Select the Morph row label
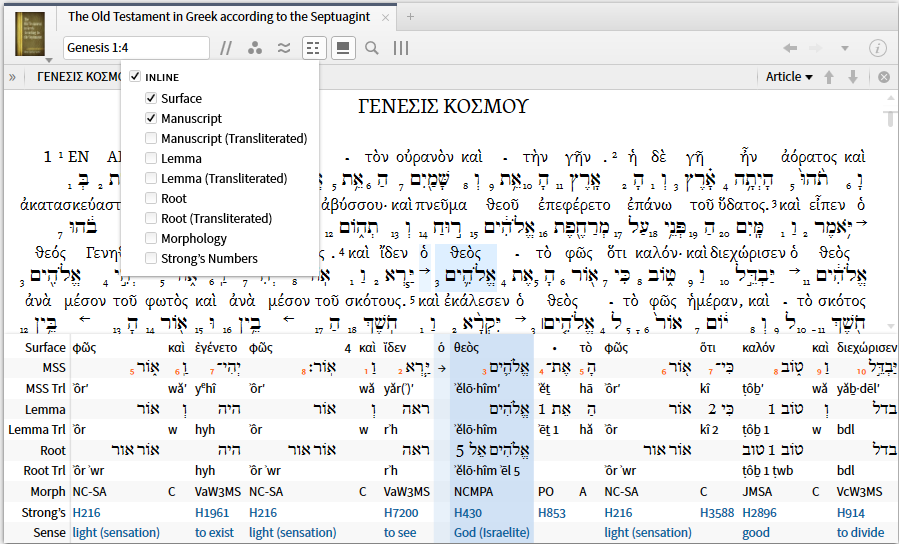This screenshot has width=899, height=544. (x=48, y=491)
